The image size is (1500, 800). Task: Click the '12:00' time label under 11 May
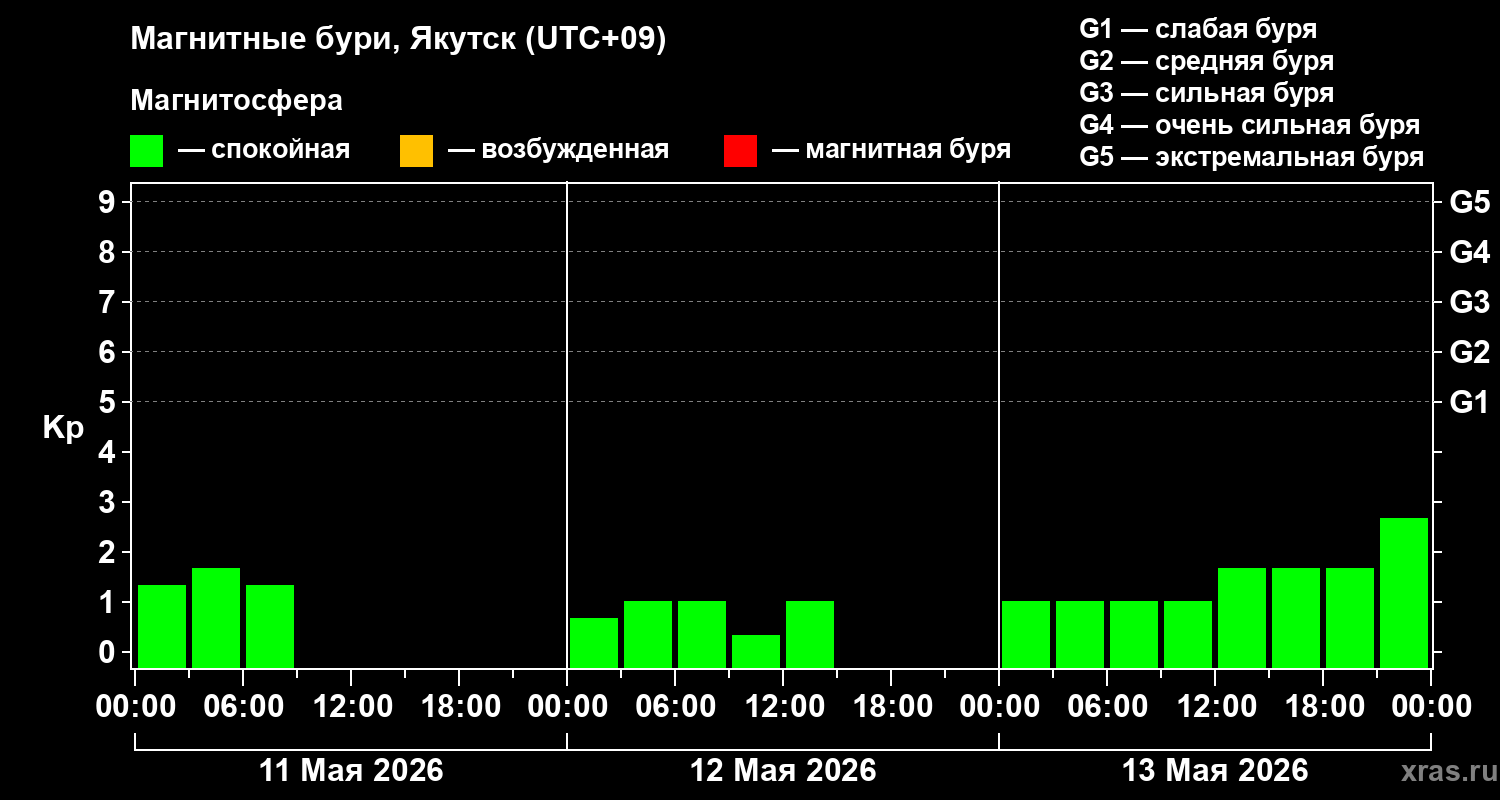(351, 707)
